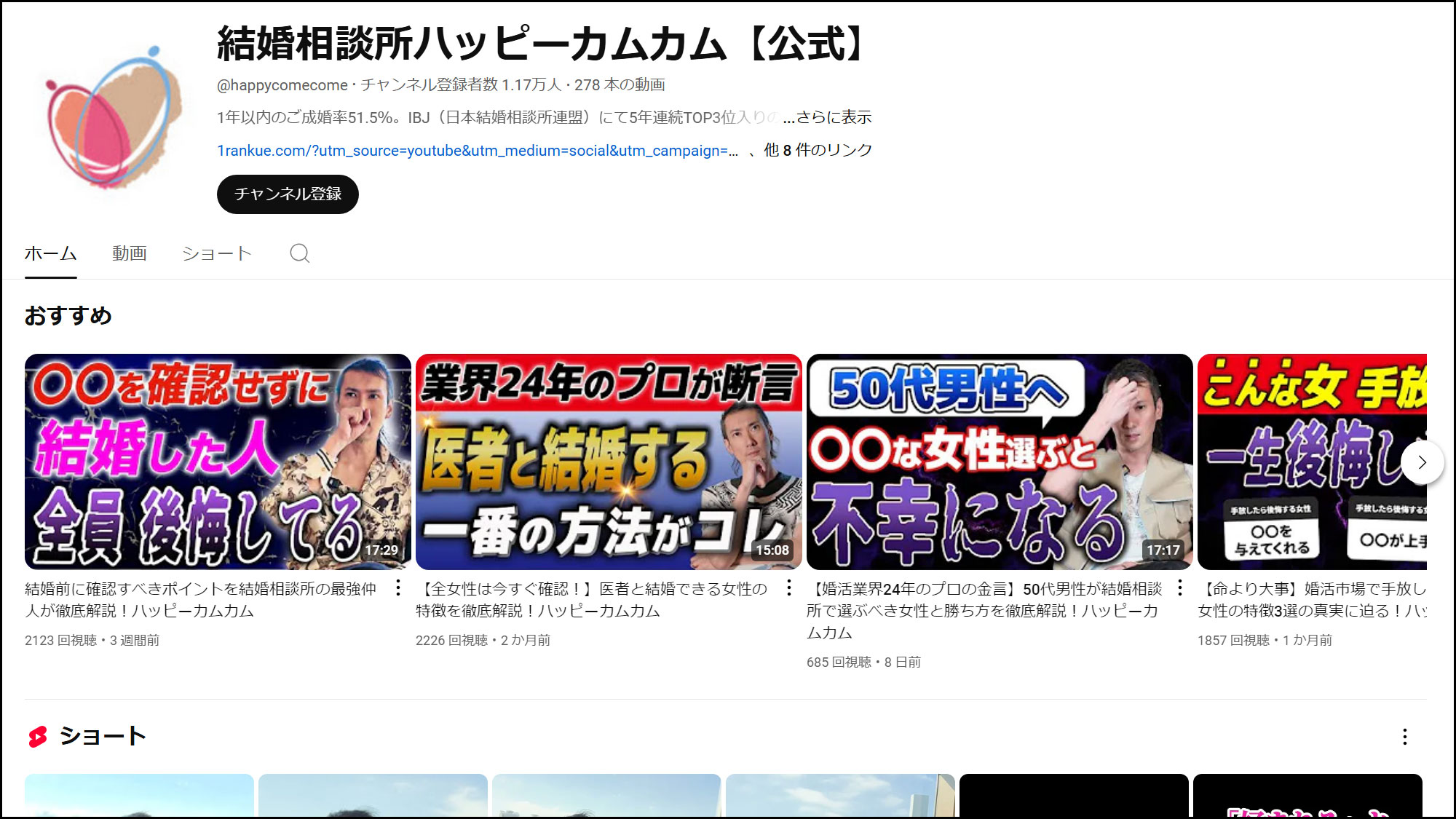This screenshot has height=819, width=1456.
Task: Click the 2123 回視聴・3 週間前 text
Action: 92,641
